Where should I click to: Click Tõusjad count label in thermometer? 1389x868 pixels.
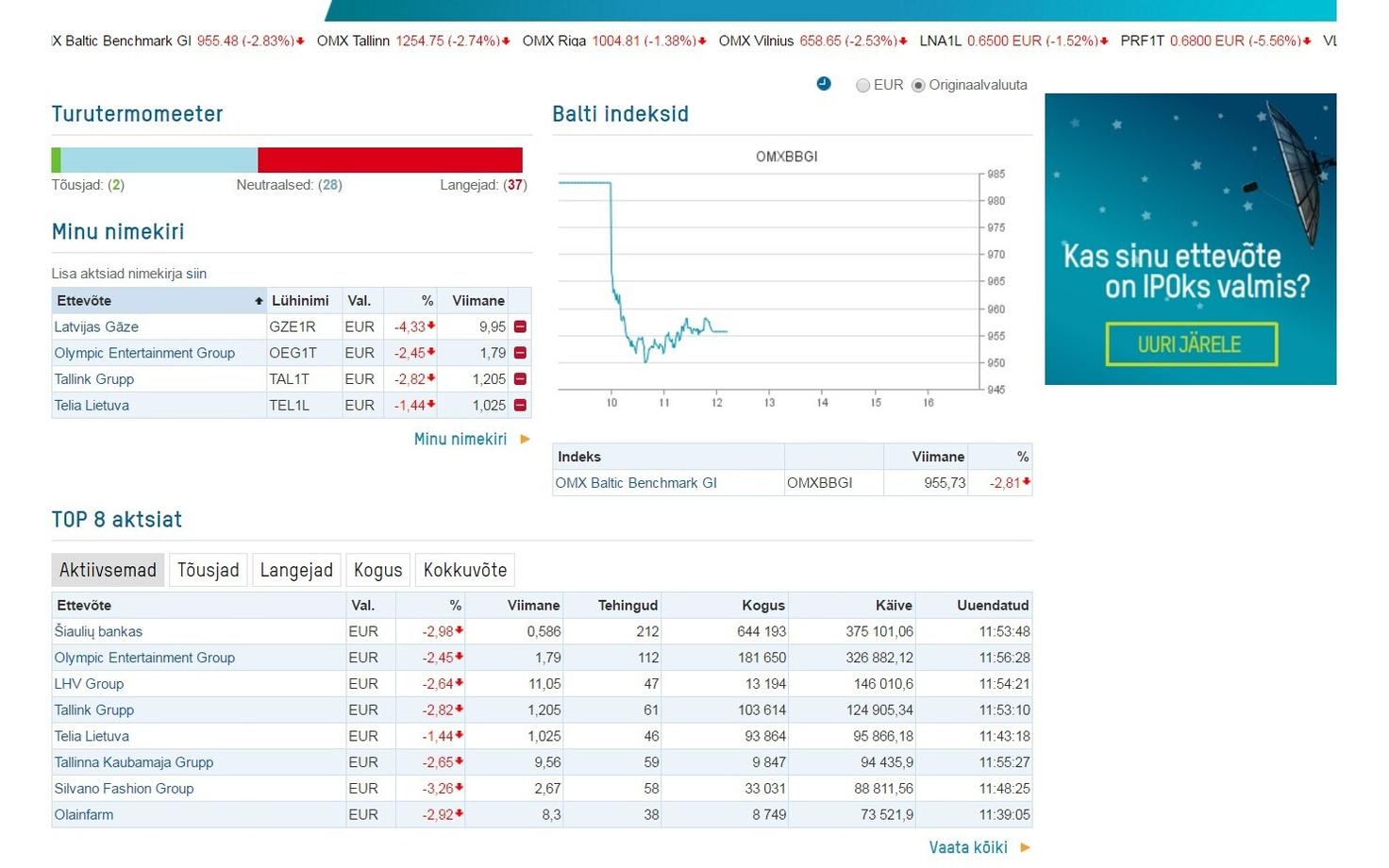click(88, 185)
